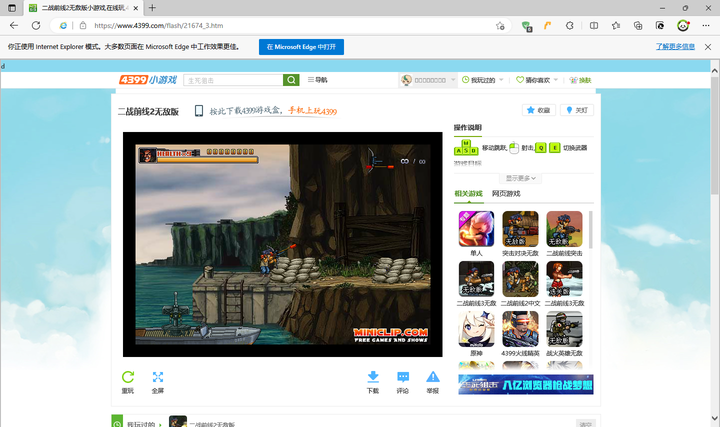
Task: Click the Internet Explorer mode icon in address bar
Action: pyautogui.click(x=63, y=26)
